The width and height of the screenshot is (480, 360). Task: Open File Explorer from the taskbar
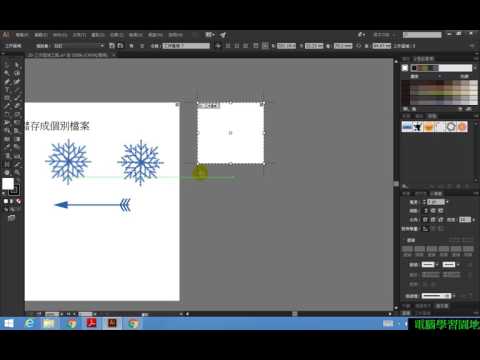49,323
